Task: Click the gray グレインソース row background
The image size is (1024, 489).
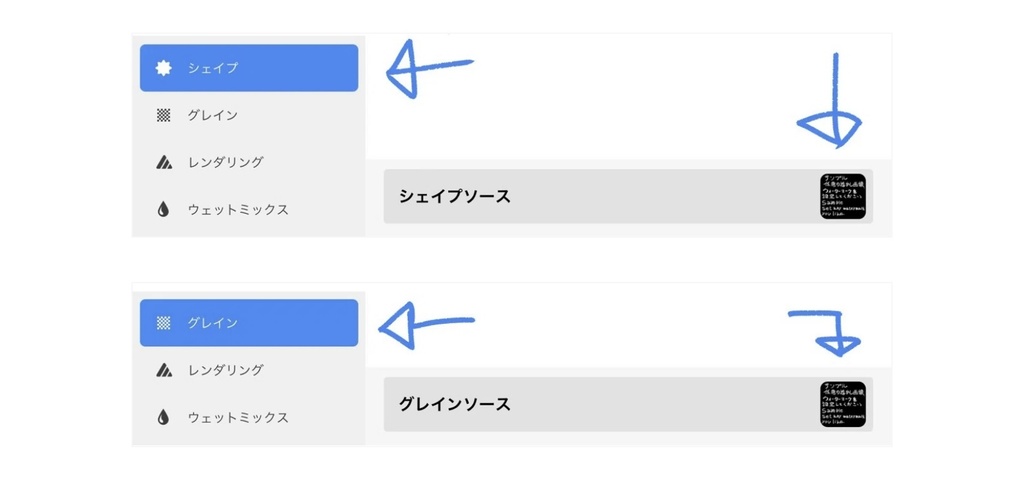Action: pyautogui.click(x=660, y=404)
